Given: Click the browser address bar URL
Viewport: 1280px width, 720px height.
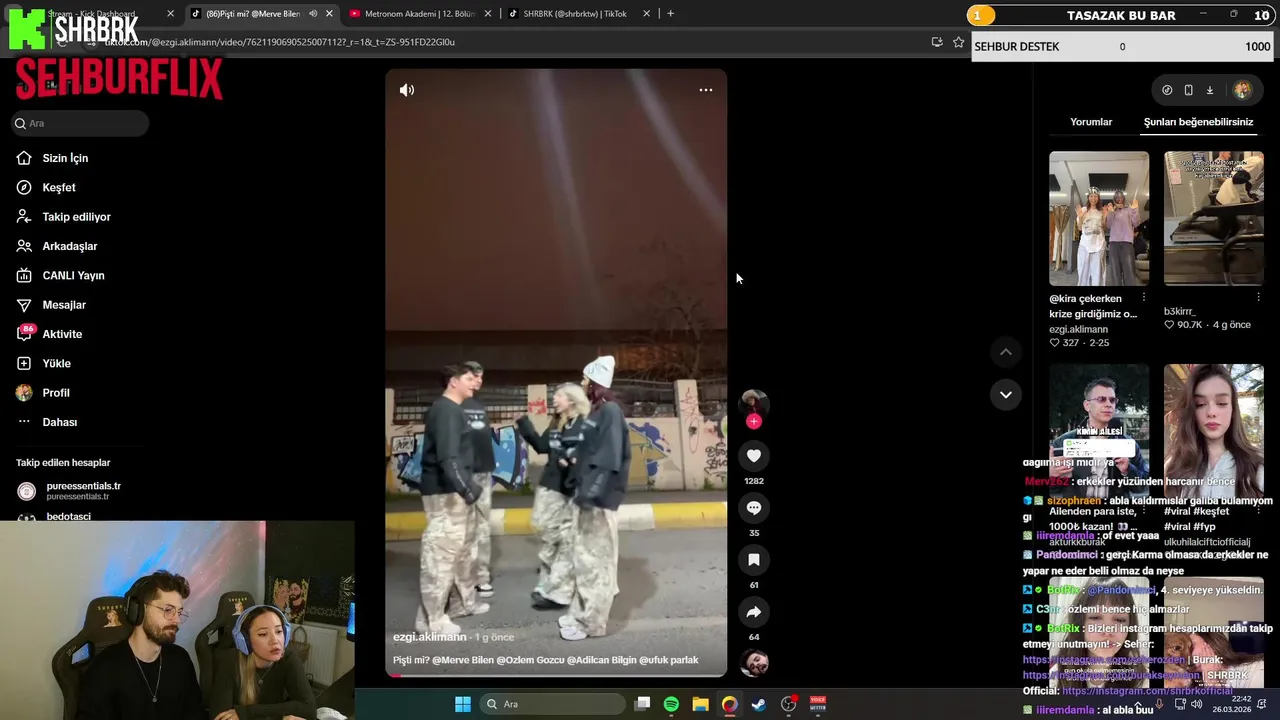Looking at the screenshot, I should [x=280, y=42].
